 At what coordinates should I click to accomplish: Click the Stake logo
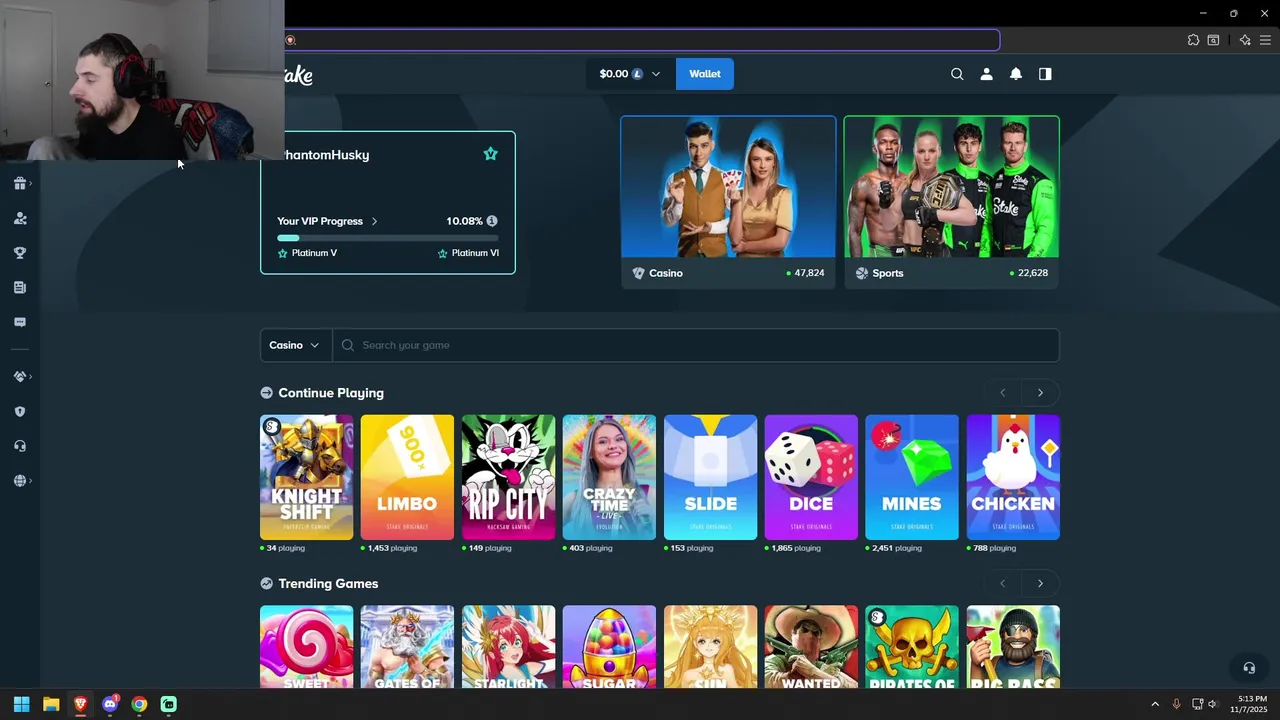299,75
